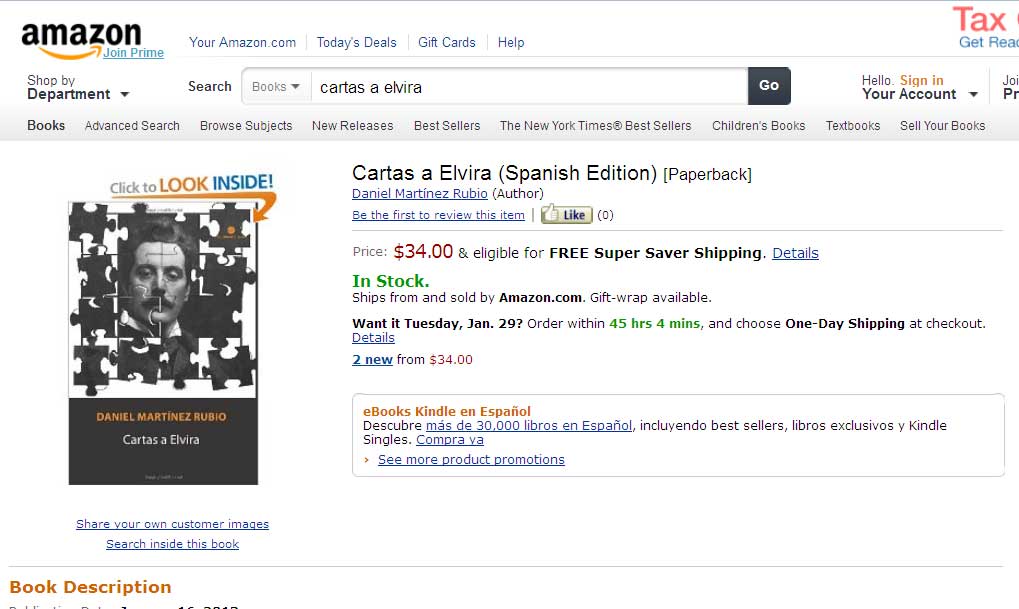Screen dimensions: 1019x609
Task: Click the search box containing cartas a elvira
Action: tap(528, 87)
